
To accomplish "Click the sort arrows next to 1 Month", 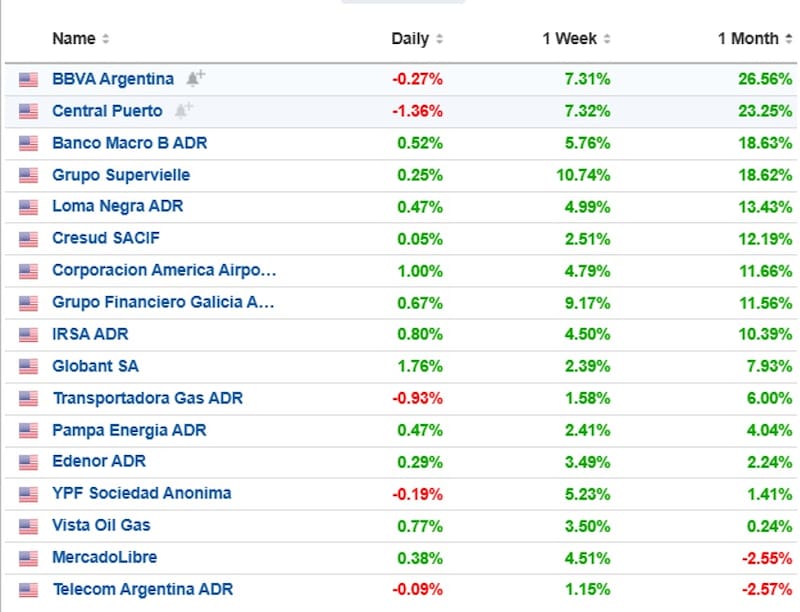I will click(788, 39).
